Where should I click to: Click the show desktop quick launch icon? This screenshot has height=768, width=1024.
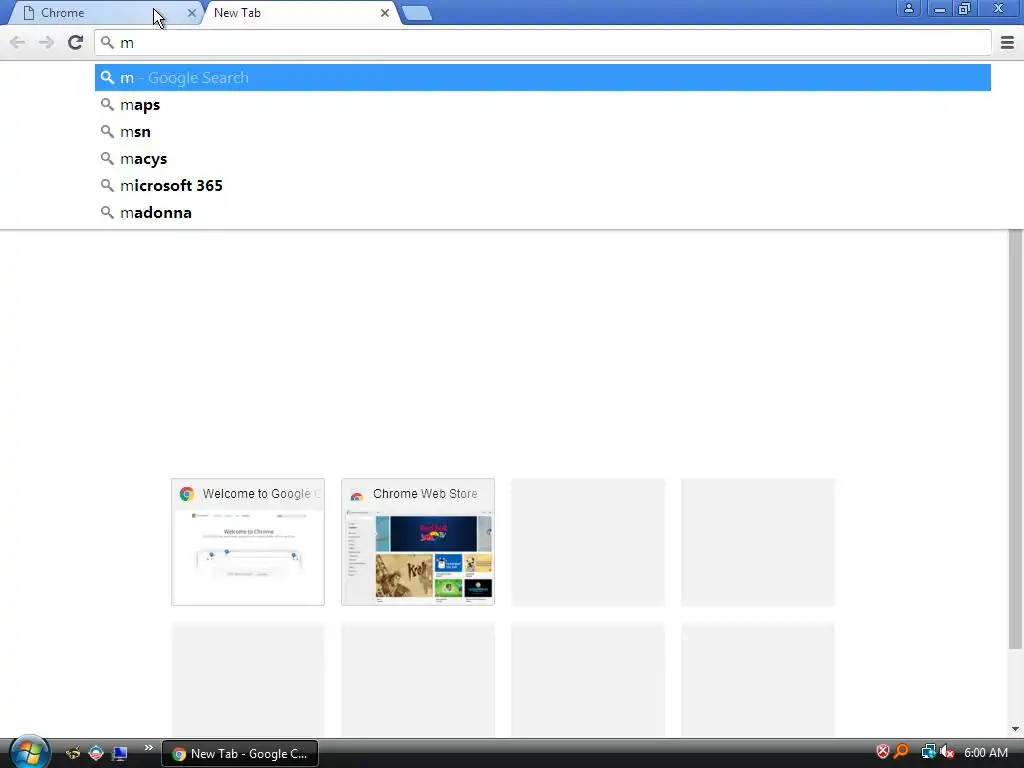pos(120,754)
